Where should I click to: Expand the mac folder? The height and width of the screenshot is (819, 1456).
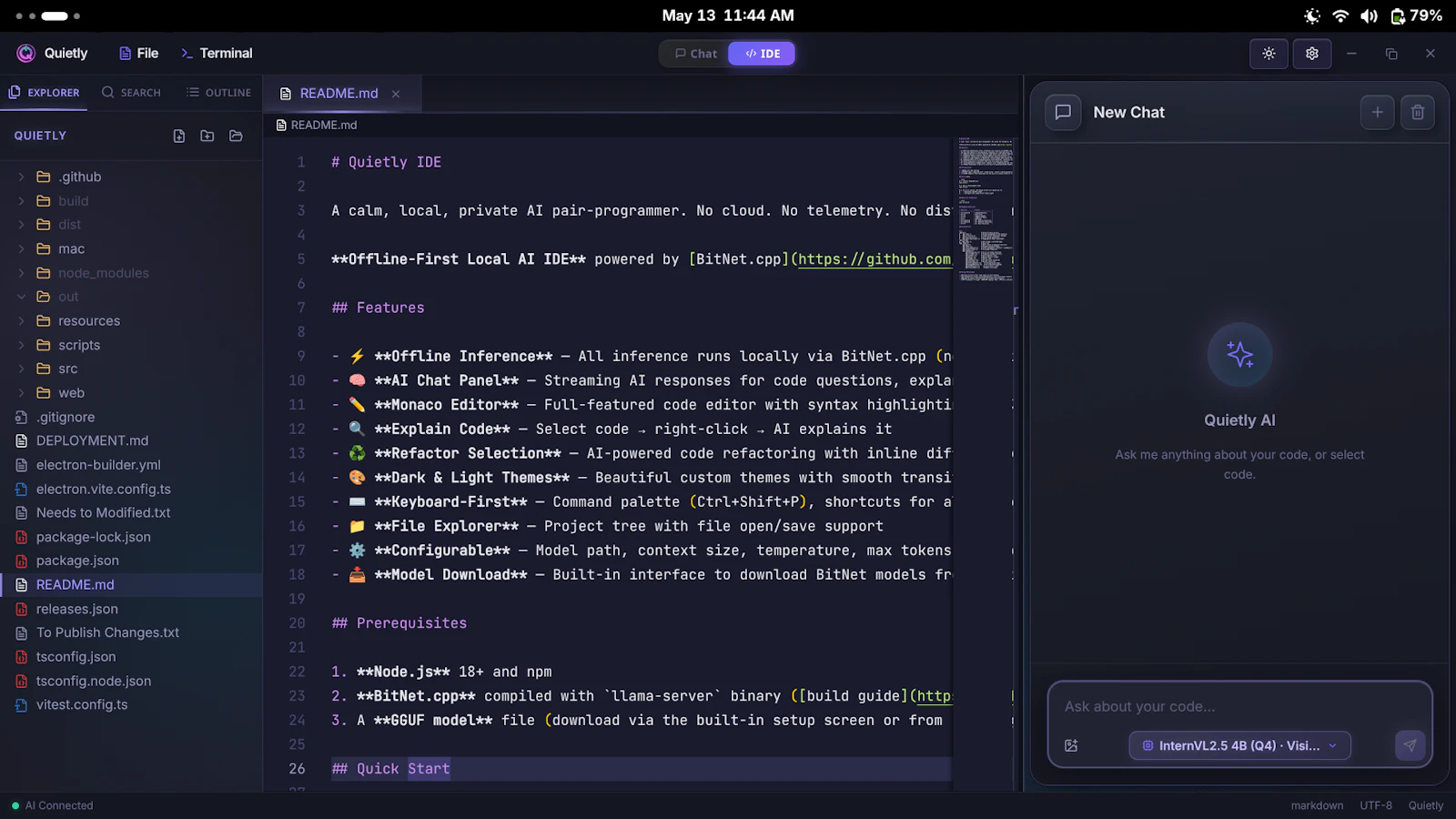tap(131, 248)
